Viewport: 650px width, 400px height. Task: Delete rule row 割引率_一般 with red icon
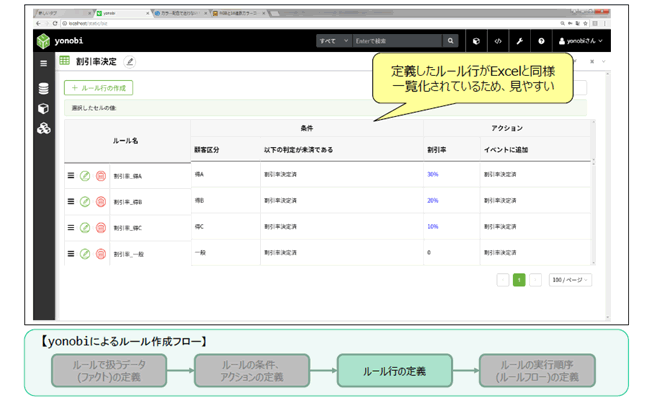click(101, 254)
